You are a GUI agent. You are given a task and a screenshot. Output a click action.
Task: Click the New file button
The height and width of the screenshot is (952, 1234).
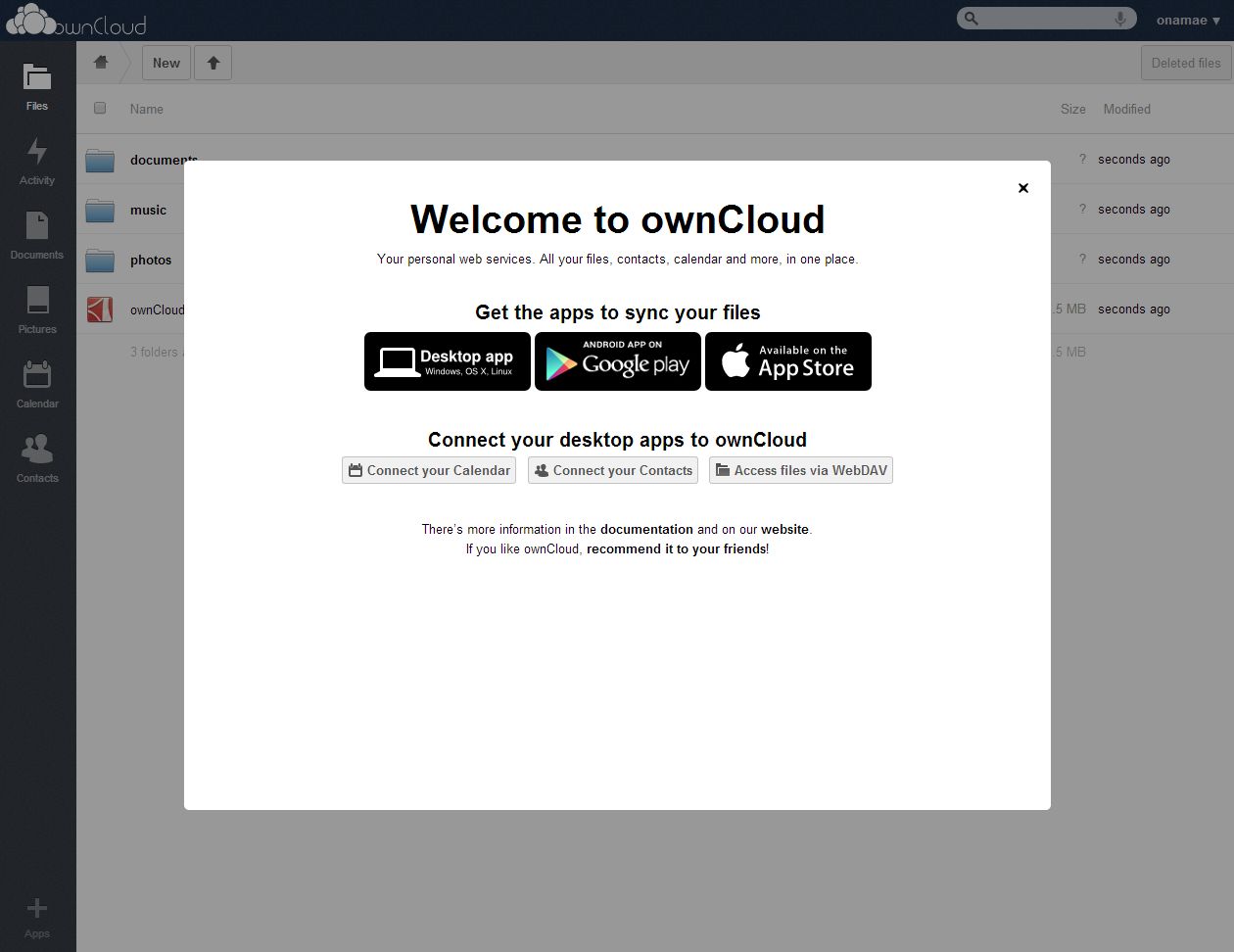(166, 63)
